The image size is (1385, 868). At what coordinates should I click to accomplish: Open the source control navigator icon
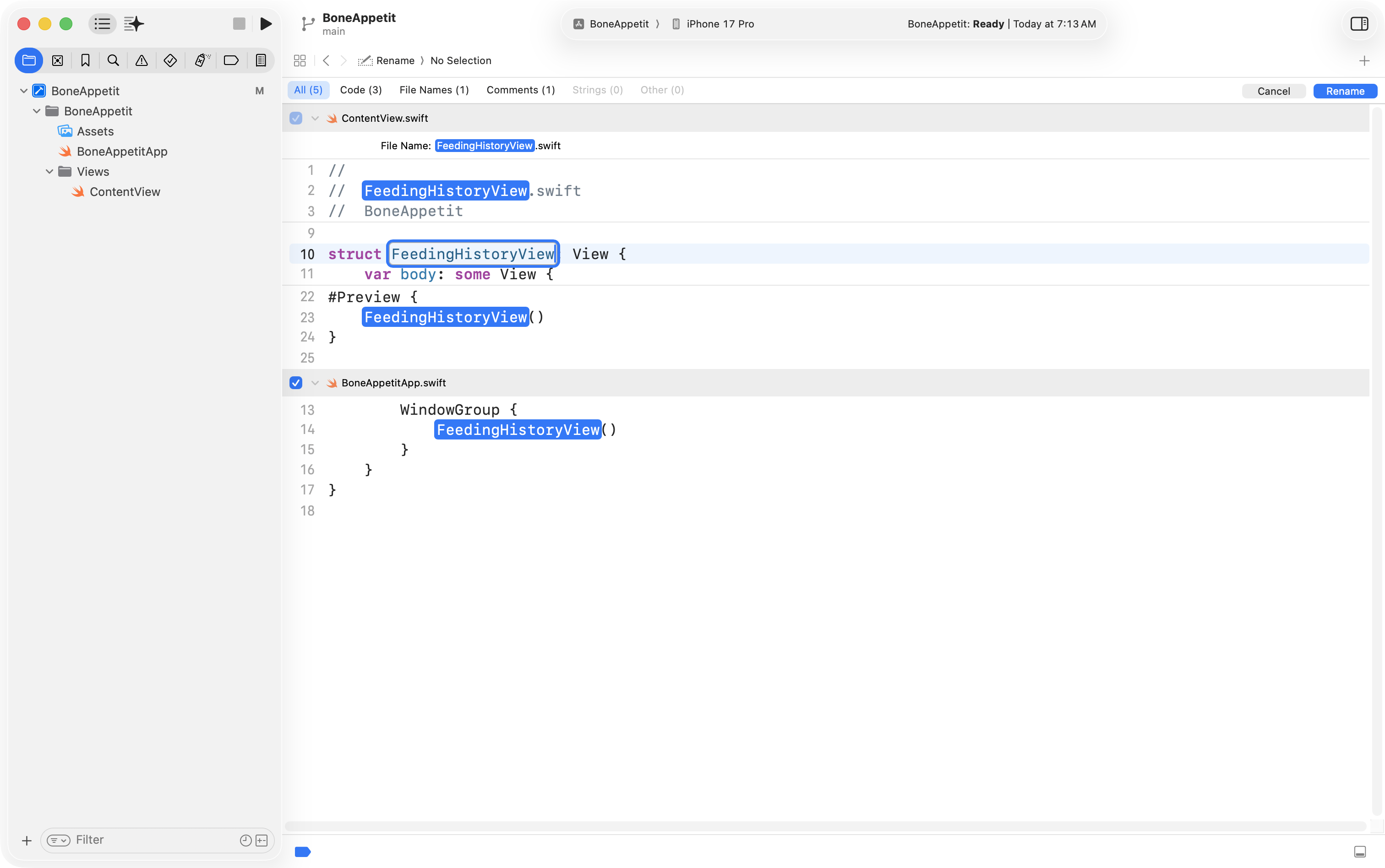pos(57,60)
